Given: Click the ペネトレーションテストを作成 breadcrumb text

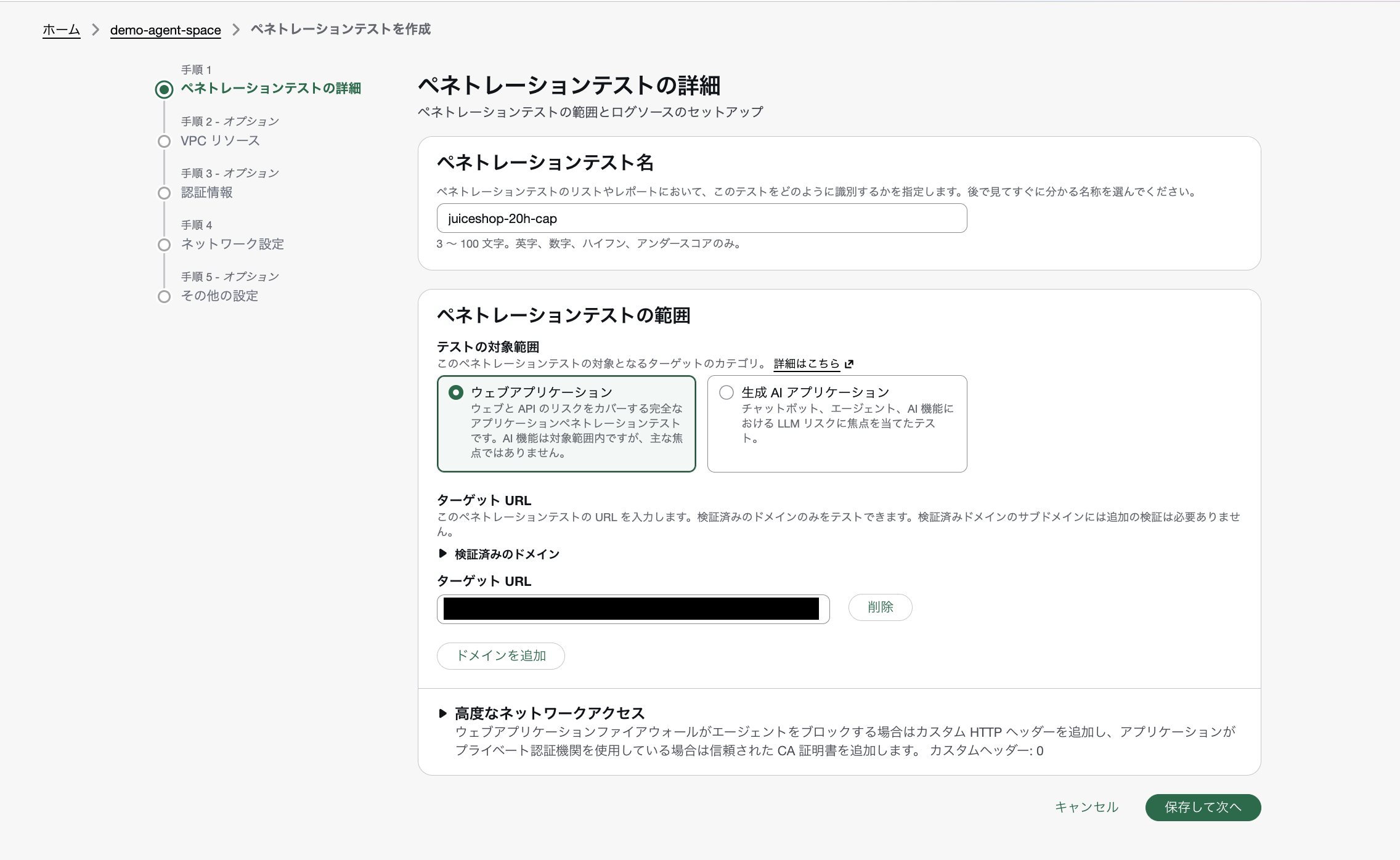Looking at the screenshot, I should pyautogui.click(x=341, y=29).
